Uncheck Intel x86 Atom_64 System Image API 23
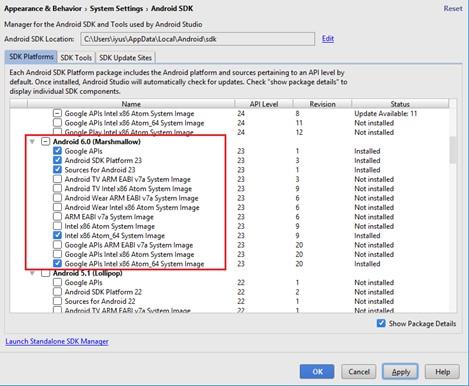This screenshot has width=469, height=386. point(57,235)
